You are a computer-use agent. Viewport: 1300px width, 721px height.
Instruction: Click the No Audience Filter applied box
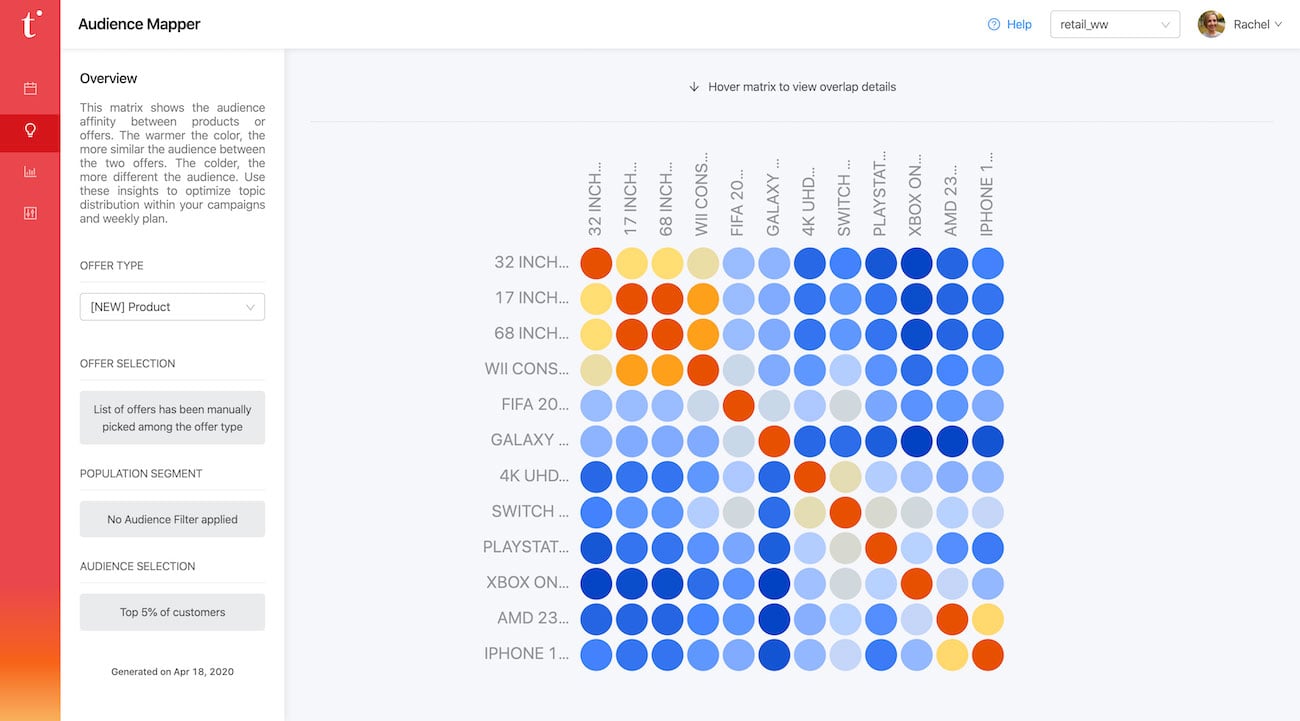(x=172, y=519)
